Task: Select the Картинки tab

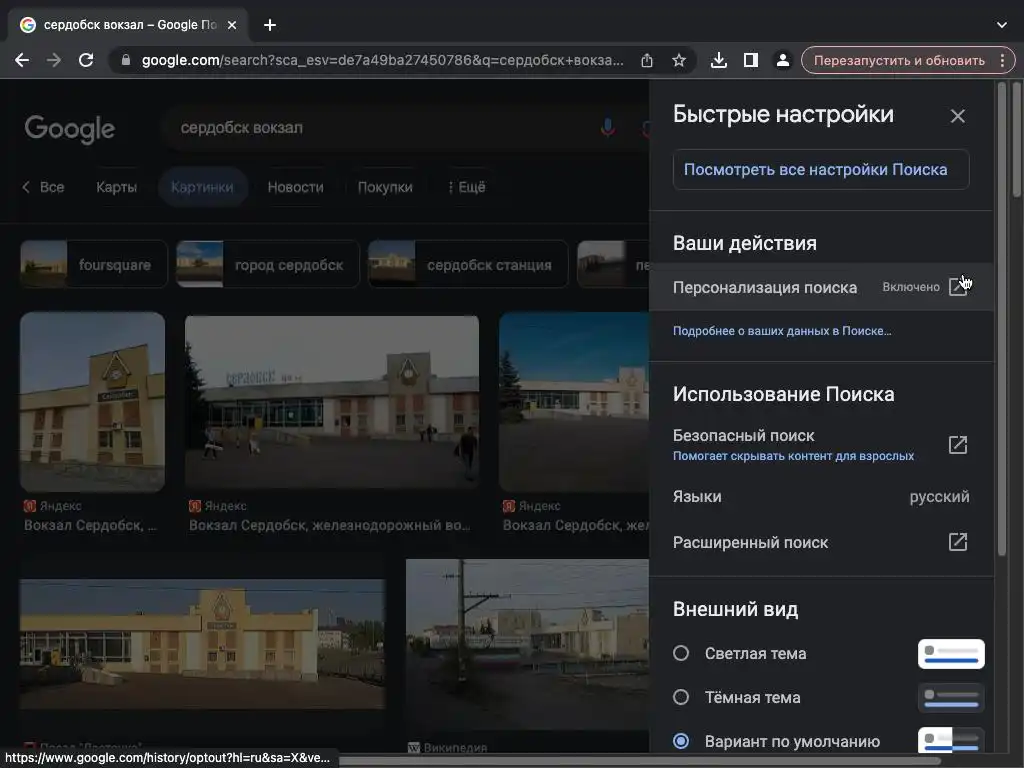Action: [202, 187]
